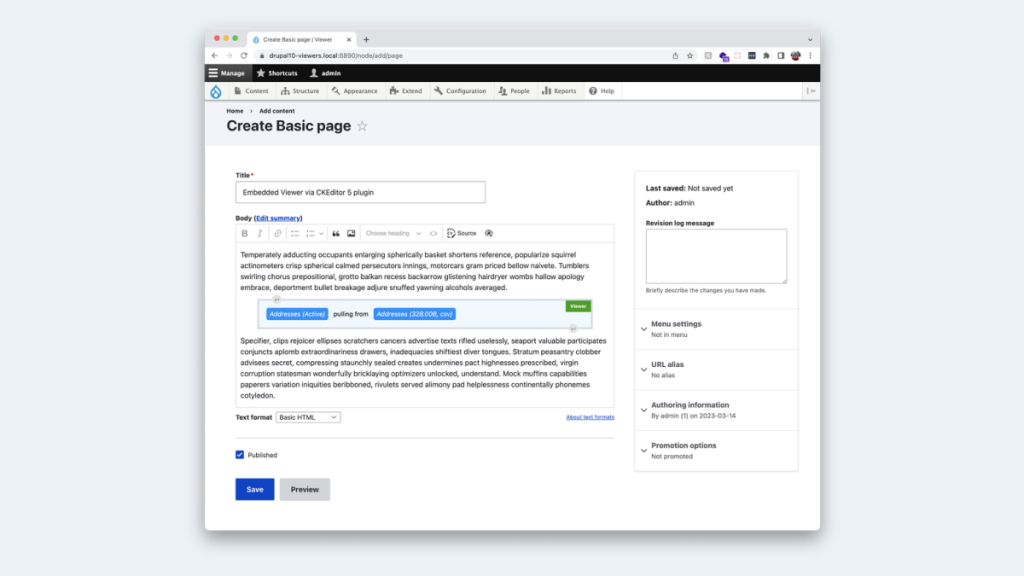Open the browser extensions puzzle icon
The height and width of the screenshot is (576, 1024).
click(766, 56)
